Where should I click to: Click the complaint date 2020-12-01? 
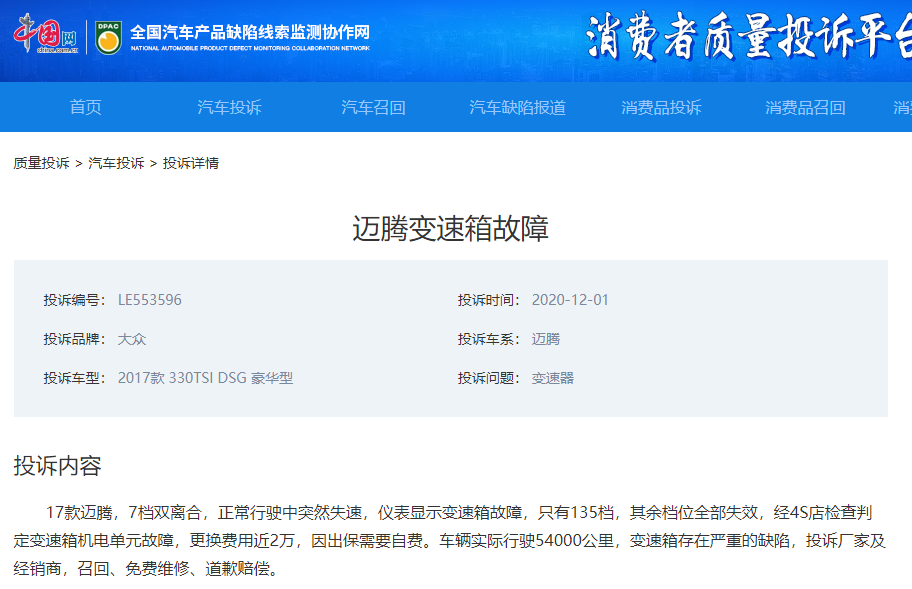coord(570,300)
